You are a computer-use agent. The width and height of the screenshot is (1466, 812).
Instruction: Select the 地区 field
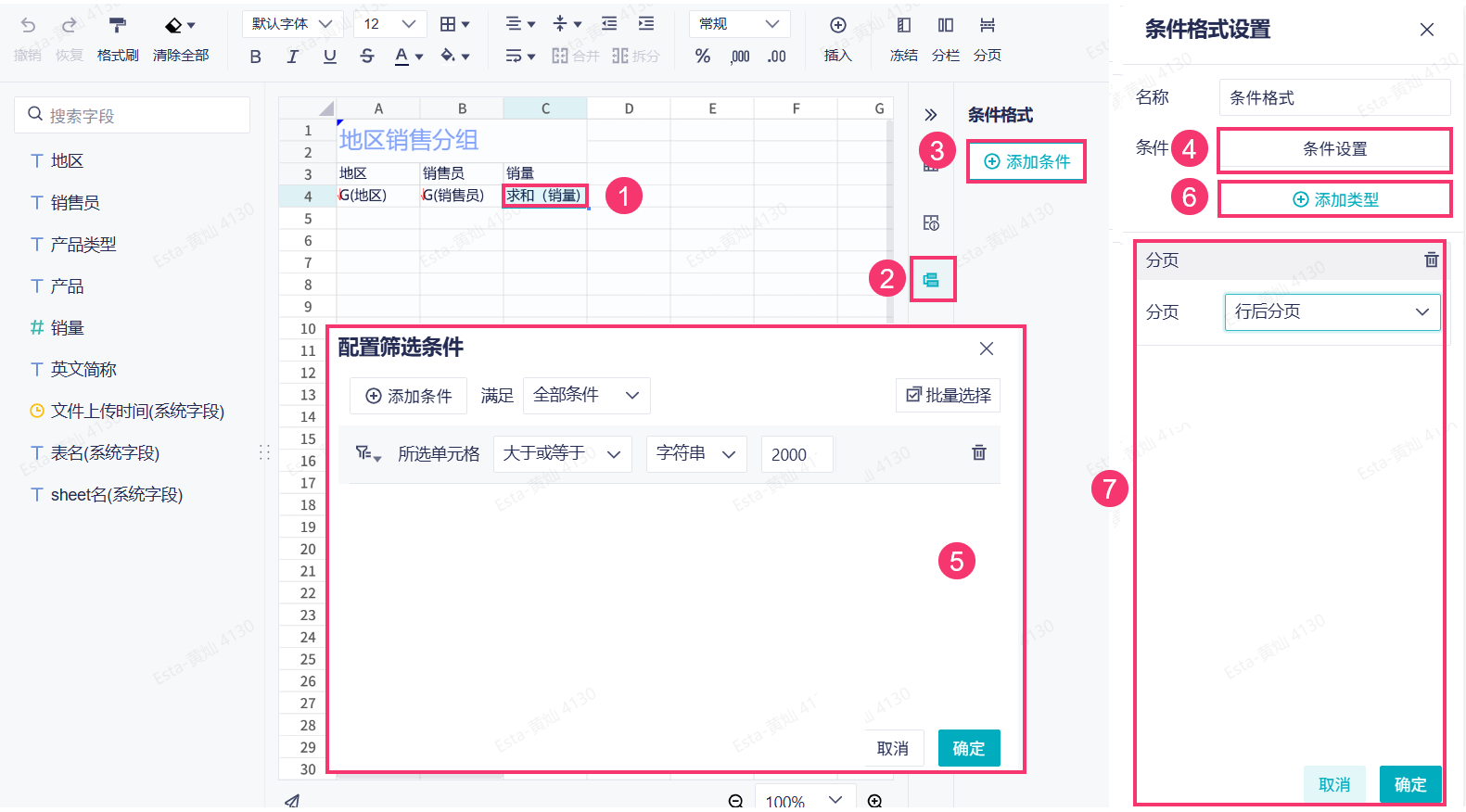pos(67,161)
